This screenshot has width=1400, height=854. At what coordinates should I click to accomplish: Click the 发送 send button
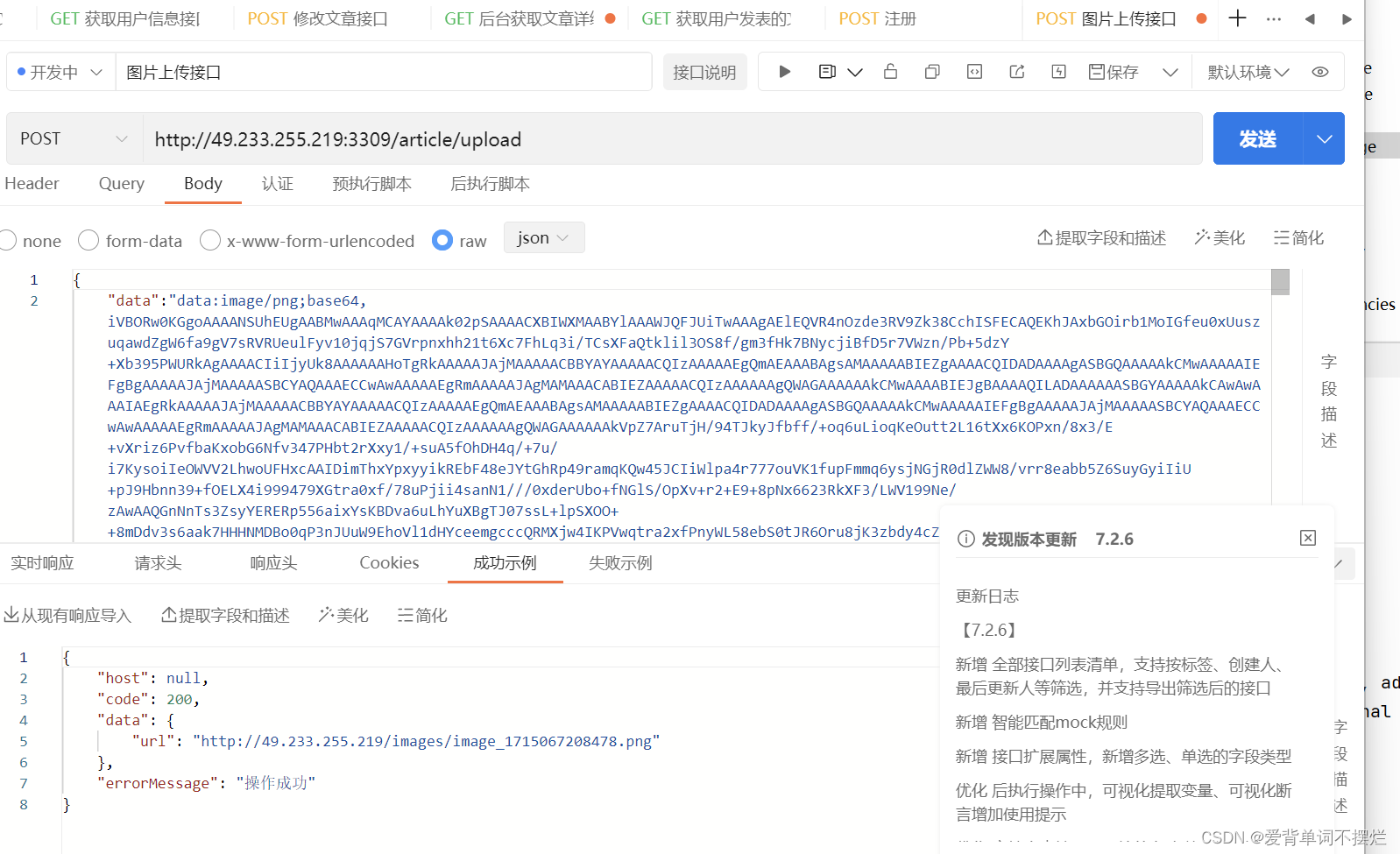coord(1258,138)
